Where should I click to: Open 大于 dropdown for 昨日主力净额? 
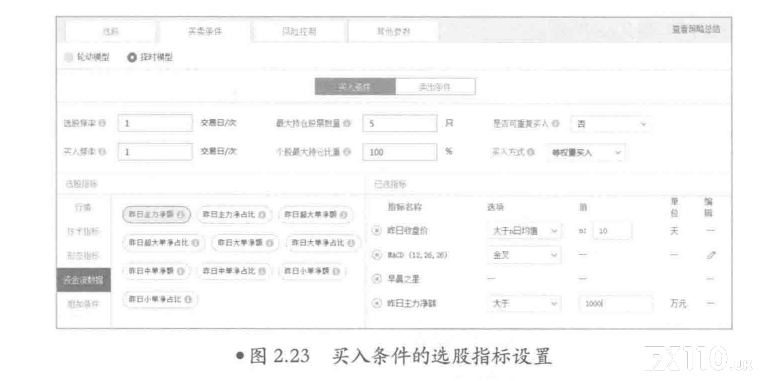[523, 304]
